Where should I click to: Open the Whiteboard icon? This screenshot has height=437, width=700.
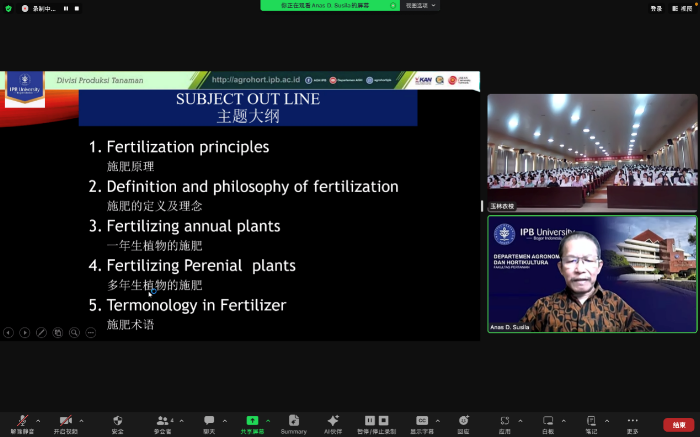[x=547, y=422]
